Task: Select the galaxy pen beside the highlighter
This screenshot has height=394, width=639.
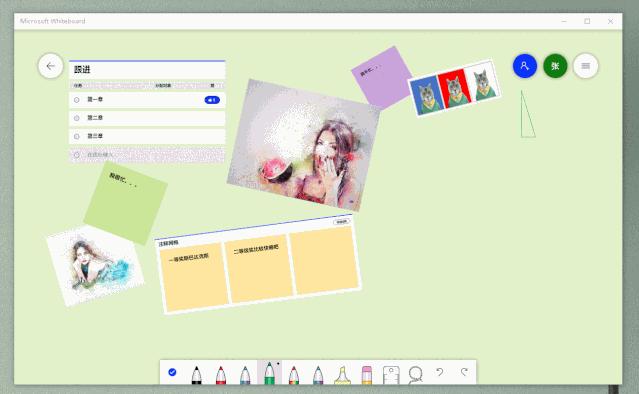Action: [318, 375]
